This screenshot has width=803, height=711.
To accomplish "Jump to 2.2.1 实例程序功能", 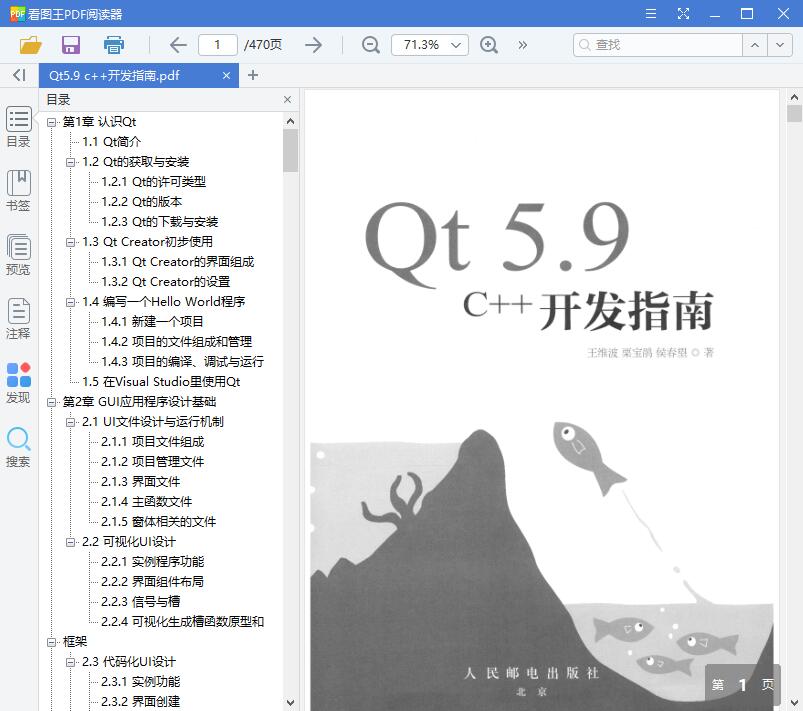I will pyautogui.click(x=153, y=561).
